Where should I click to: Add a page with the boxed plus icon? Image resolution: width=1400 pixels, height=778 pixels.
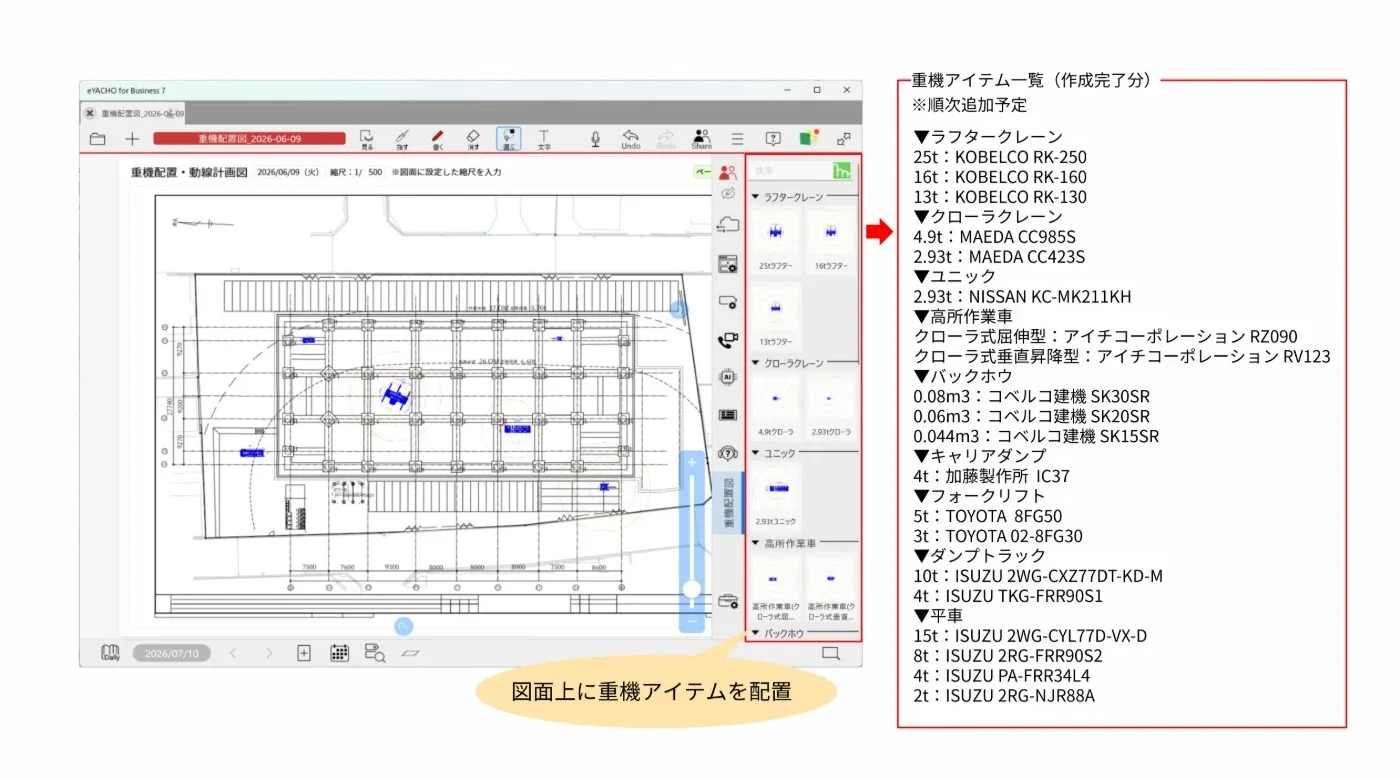tap(304, 653)
